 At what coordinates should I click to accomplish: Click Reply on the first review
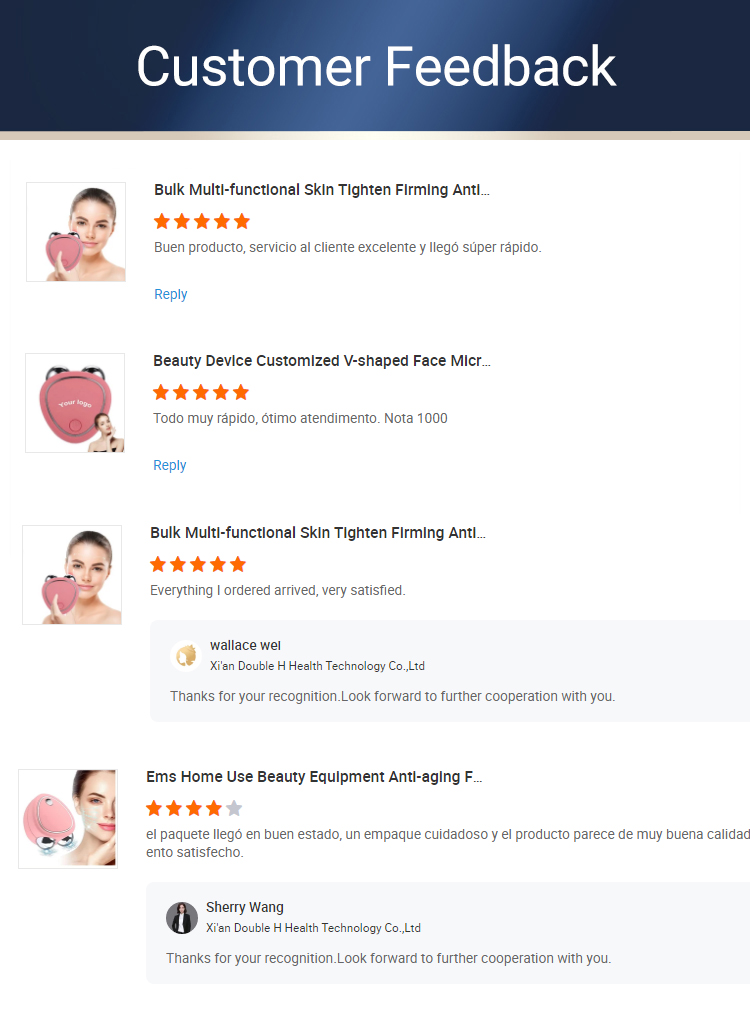(x=170, y=294)
